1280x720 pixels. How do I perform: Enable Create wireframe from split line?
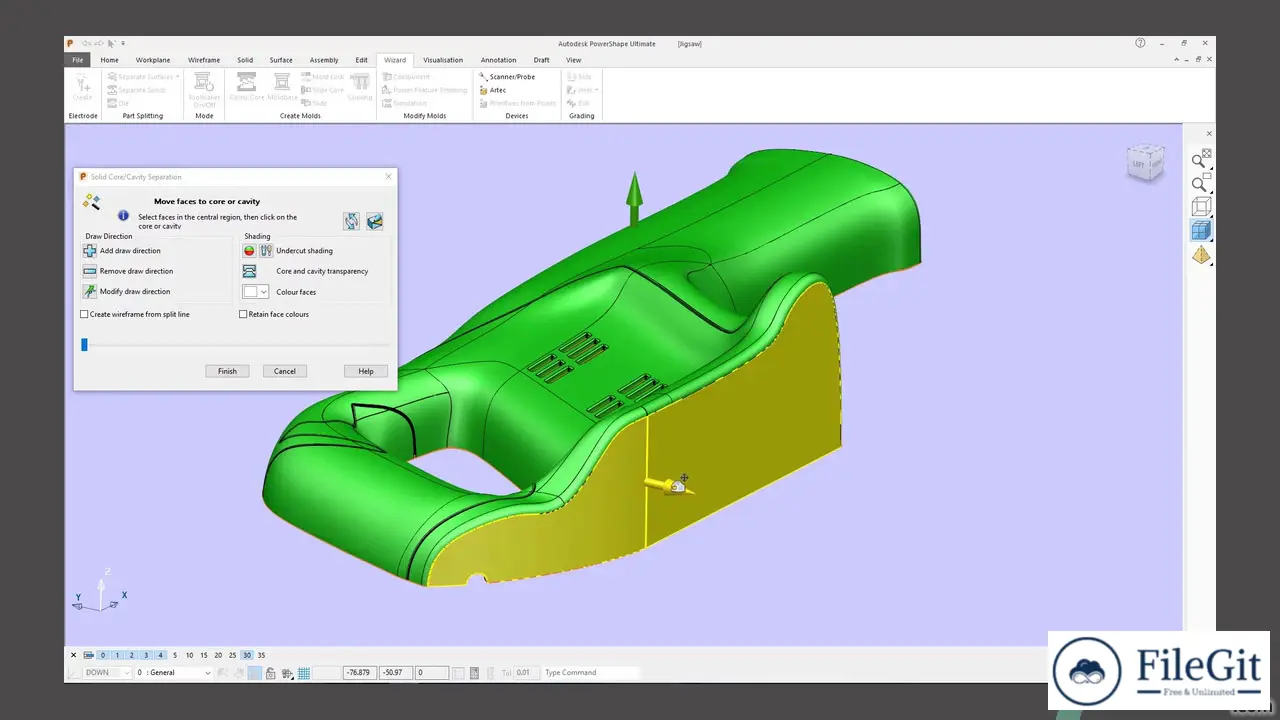[x=84, y=314]
